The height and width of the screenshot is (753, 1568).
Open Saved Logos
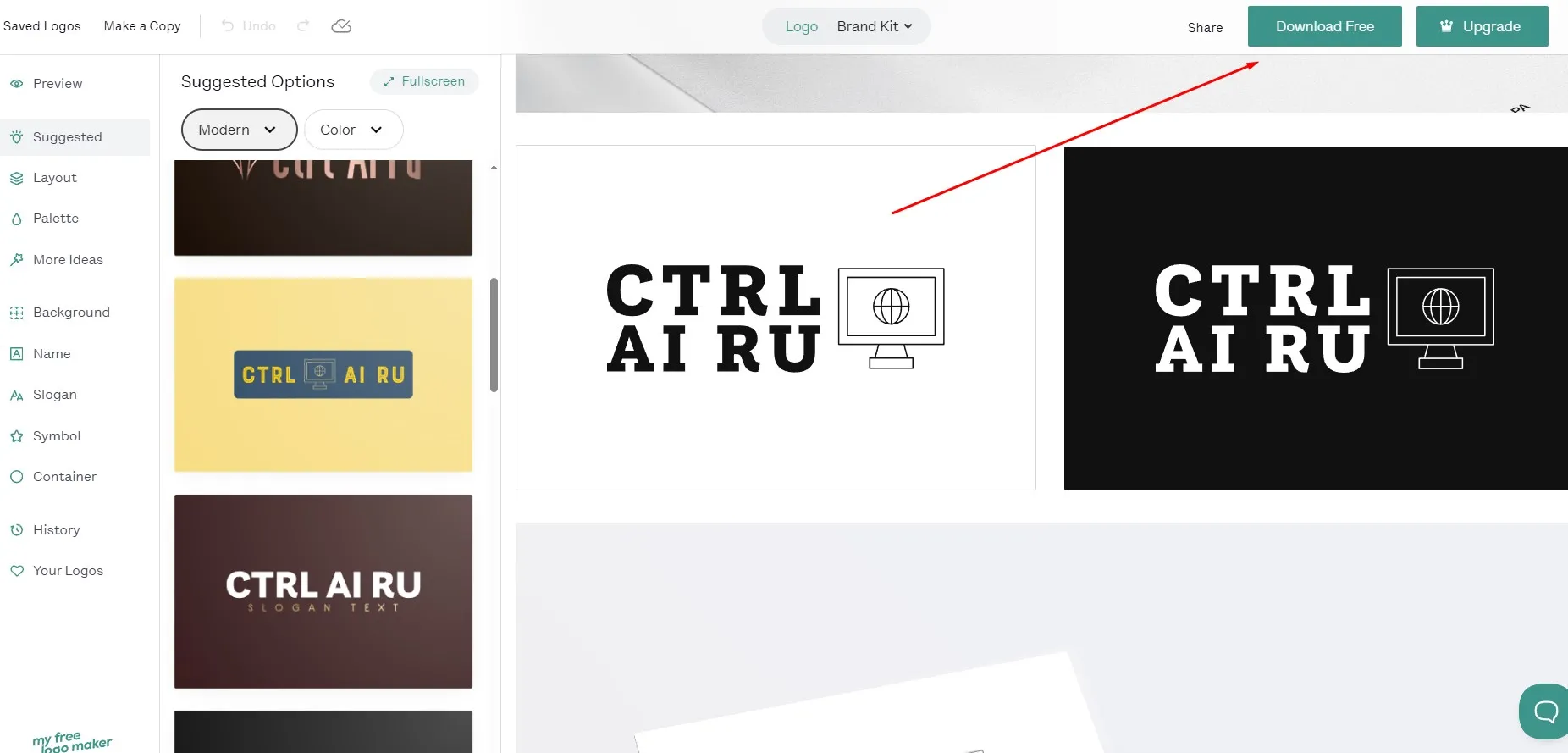point(42,26)
